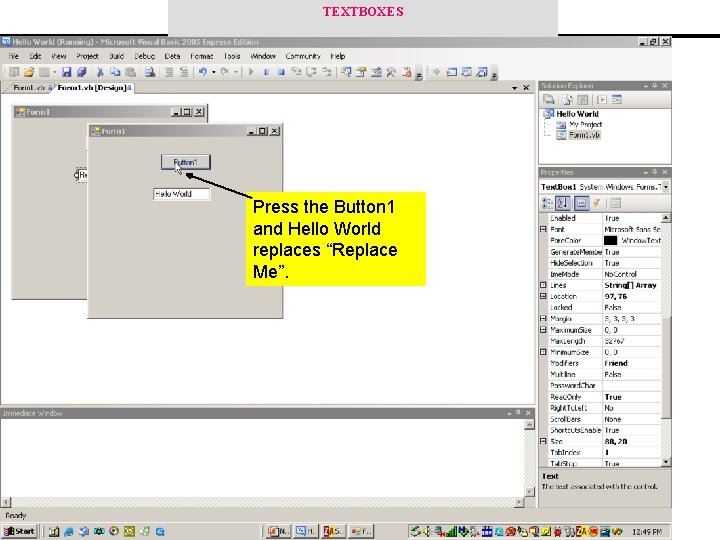Open the TextBox1 object selector dropdown
This screenshot has width=720, height=540.
point(665,187)
